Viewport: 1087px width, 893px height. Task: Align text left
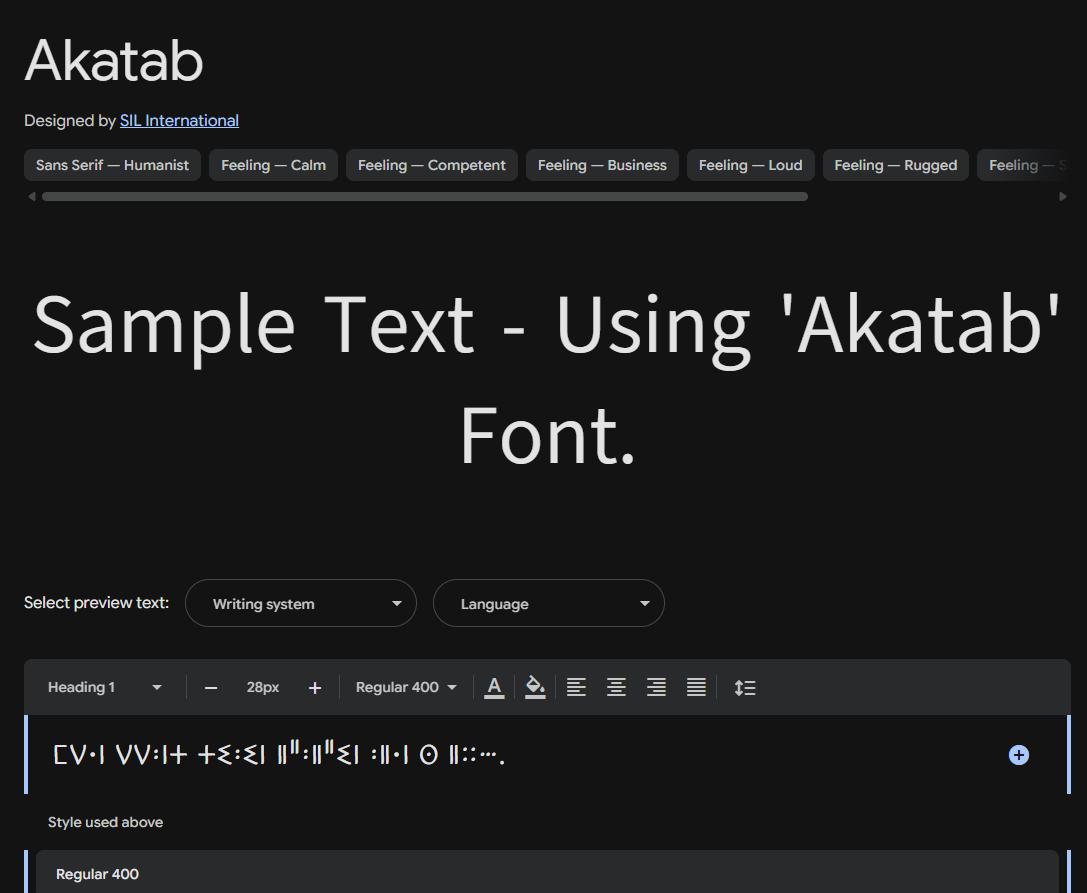point(576,687)
